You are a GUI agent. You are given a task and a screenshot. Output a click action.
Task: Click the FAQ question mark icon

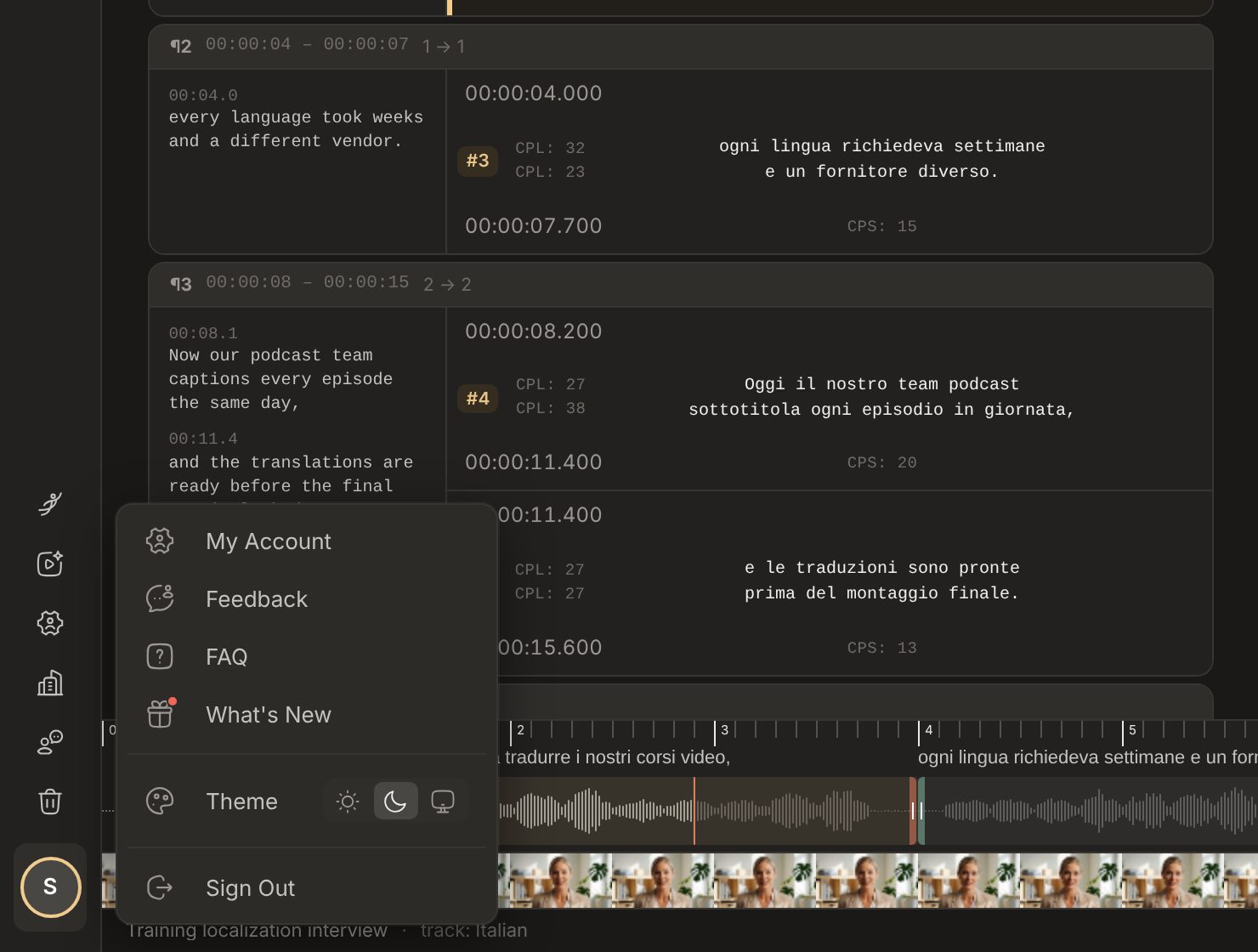[160, 656]
